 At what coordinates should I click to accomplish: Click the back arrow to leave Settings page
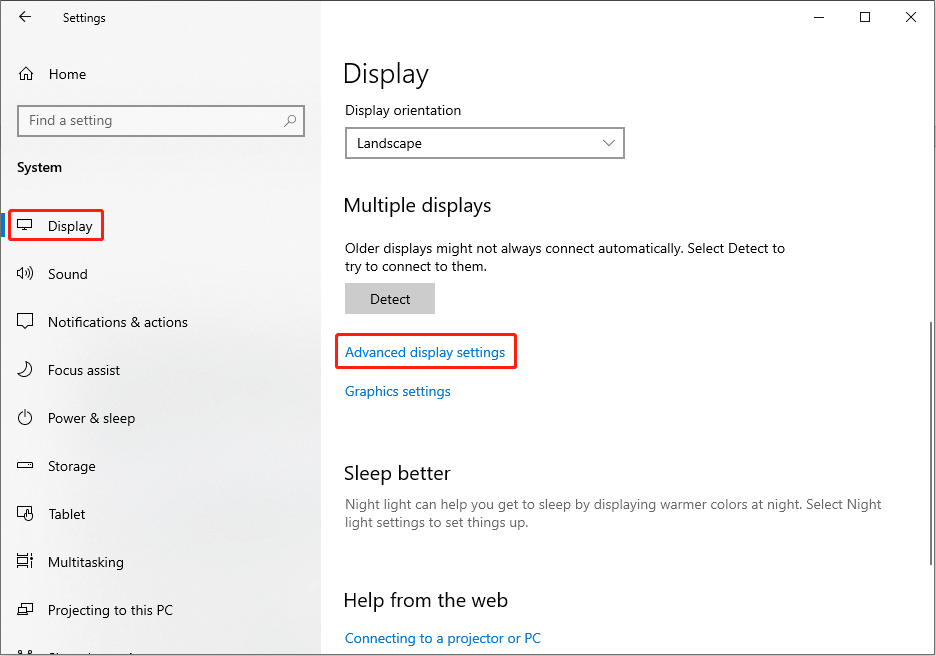(24, 17)
